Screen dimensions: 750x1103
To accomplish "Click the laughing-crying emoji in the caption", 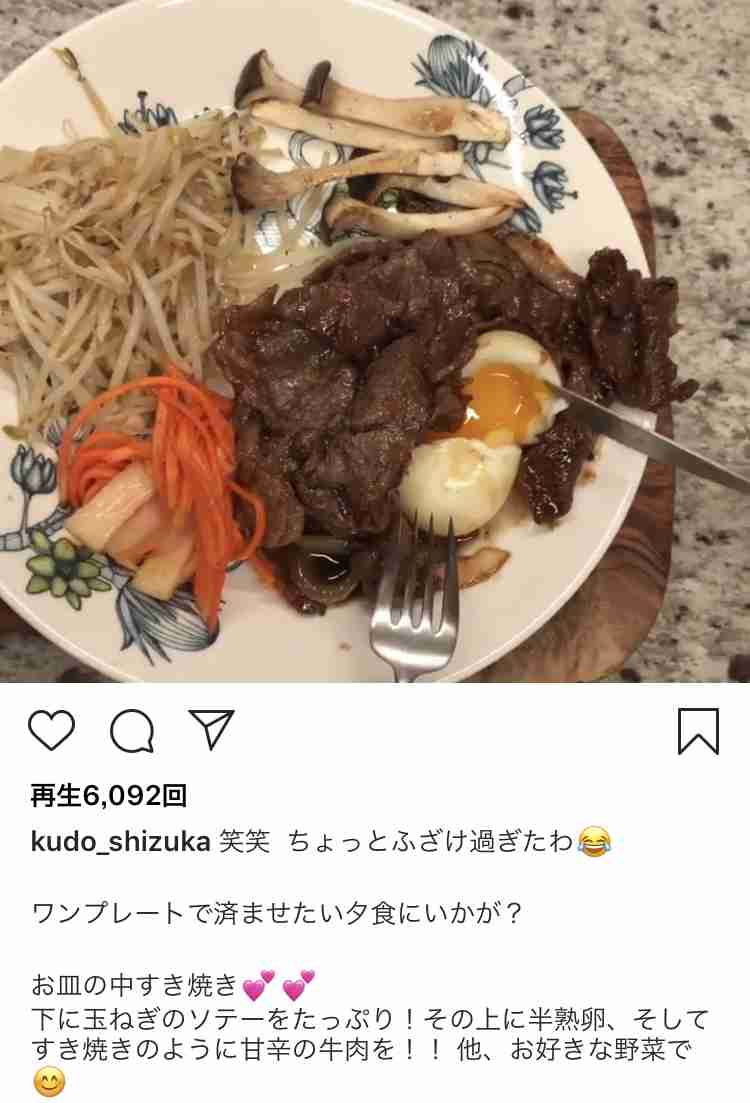I will click(x=594, y=841).
